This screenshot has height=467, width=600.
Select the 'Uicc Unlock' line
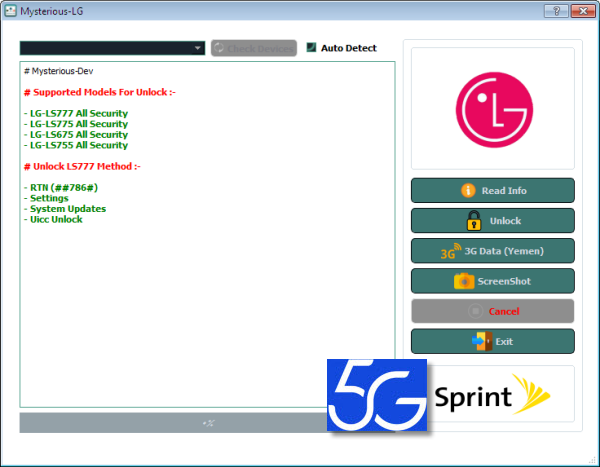[x=53, y=219]
